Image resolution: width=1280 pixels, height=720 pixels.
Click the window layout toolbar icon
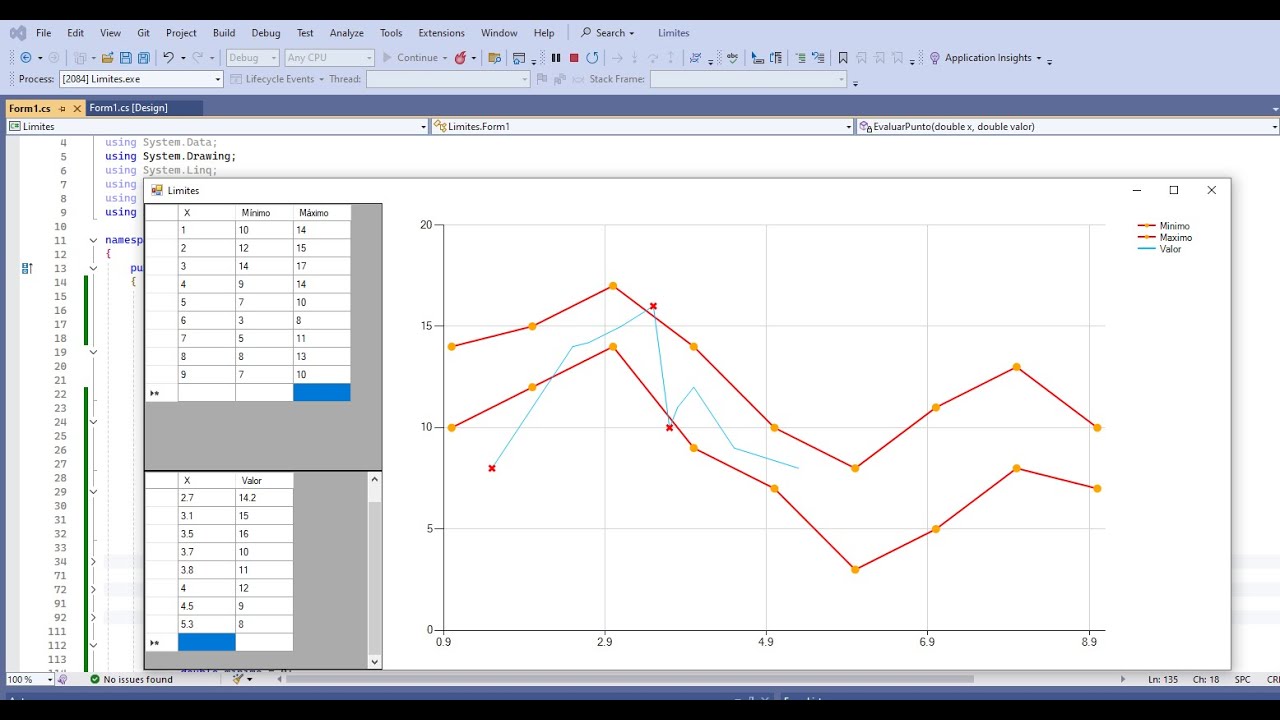pos(518,58)
